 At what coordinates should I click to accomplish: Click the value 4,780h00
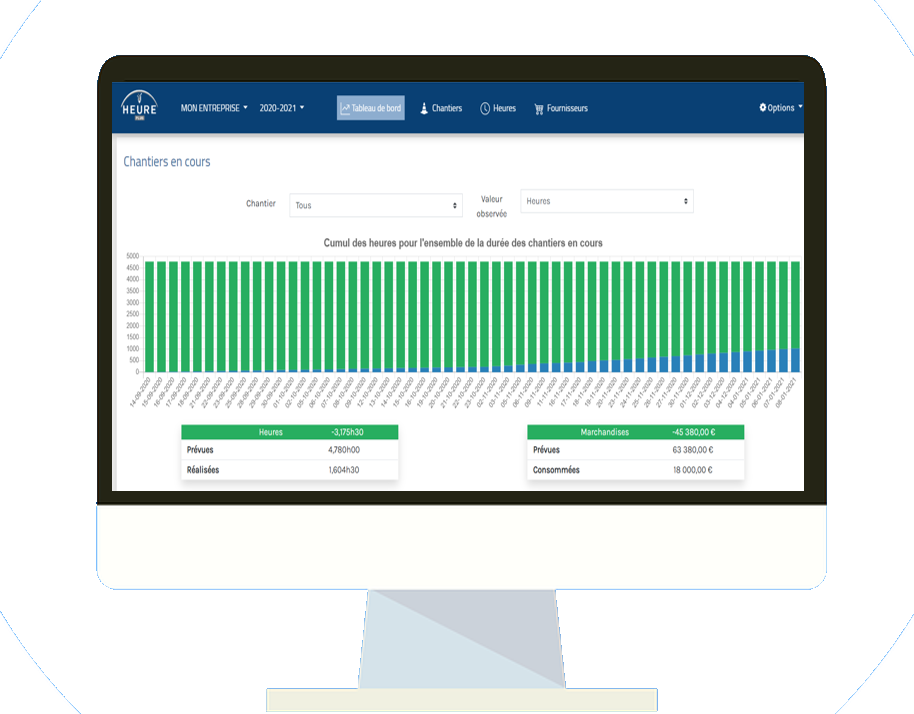(344, 450)
